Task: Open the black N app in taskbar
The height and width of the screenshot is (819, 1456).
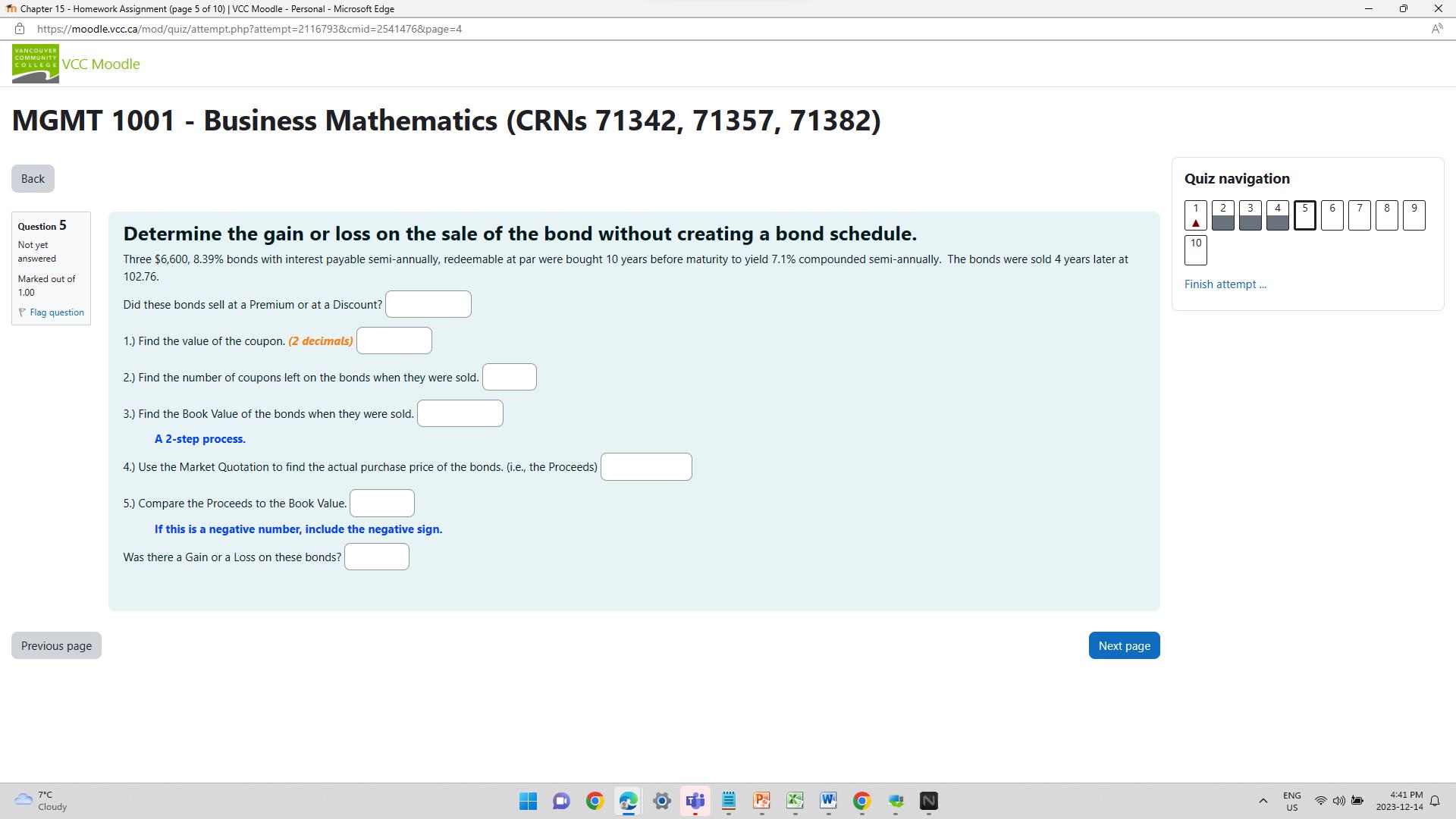Action: (x=929, y=801)
